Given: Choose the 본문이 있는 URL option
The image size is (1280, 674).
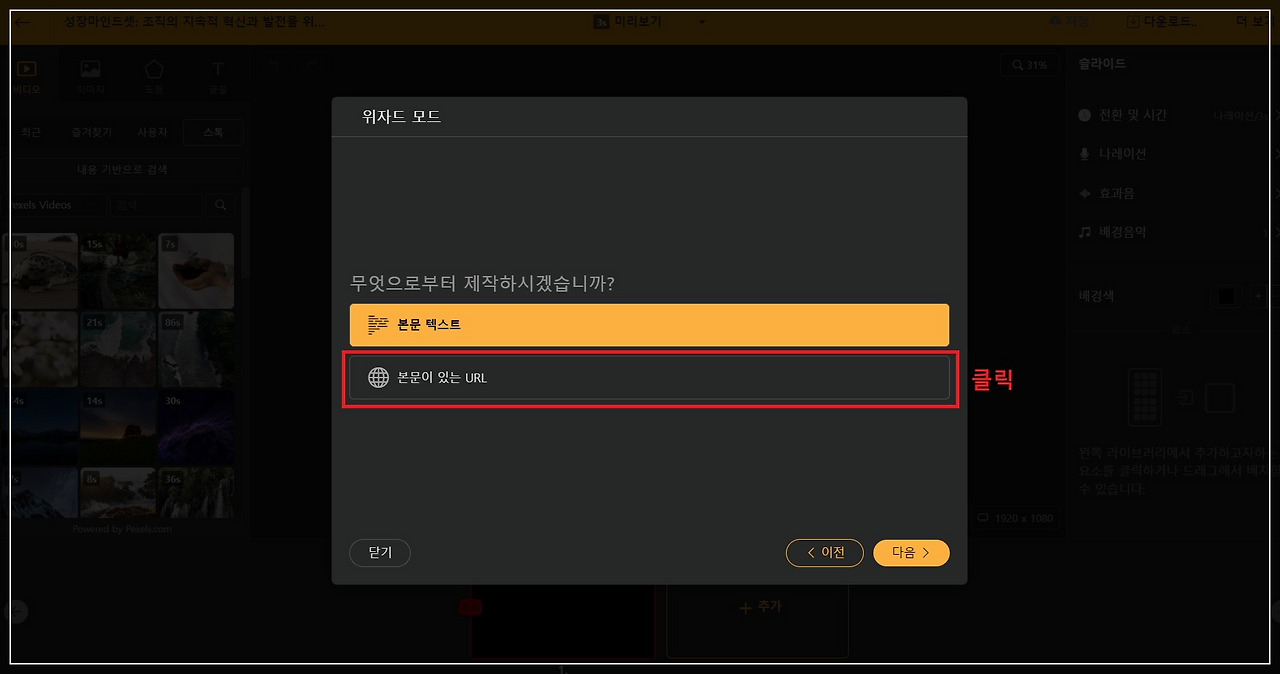Looking at the screenshot, I should [x=649, y=378].
